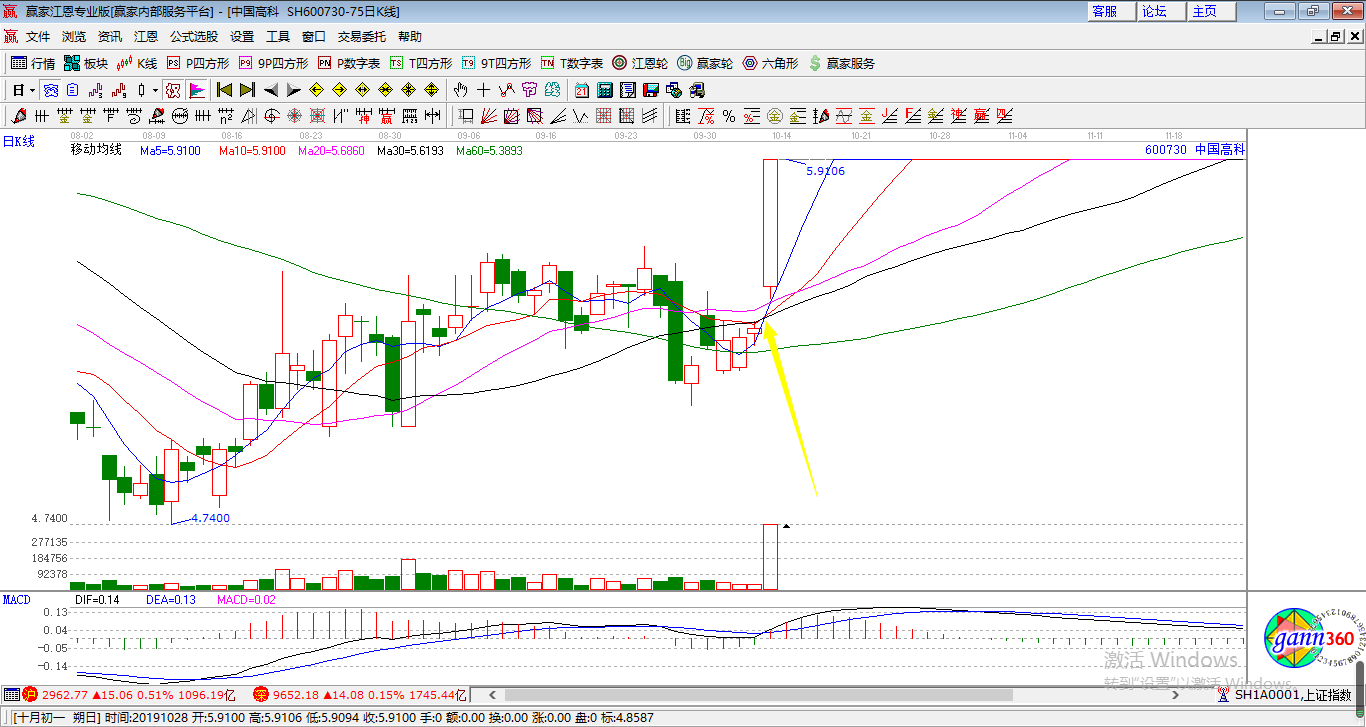This screenshot has width=1366, height=727.
Task: Open 赢家服务 with dollar icon
Action: point(841,63)
